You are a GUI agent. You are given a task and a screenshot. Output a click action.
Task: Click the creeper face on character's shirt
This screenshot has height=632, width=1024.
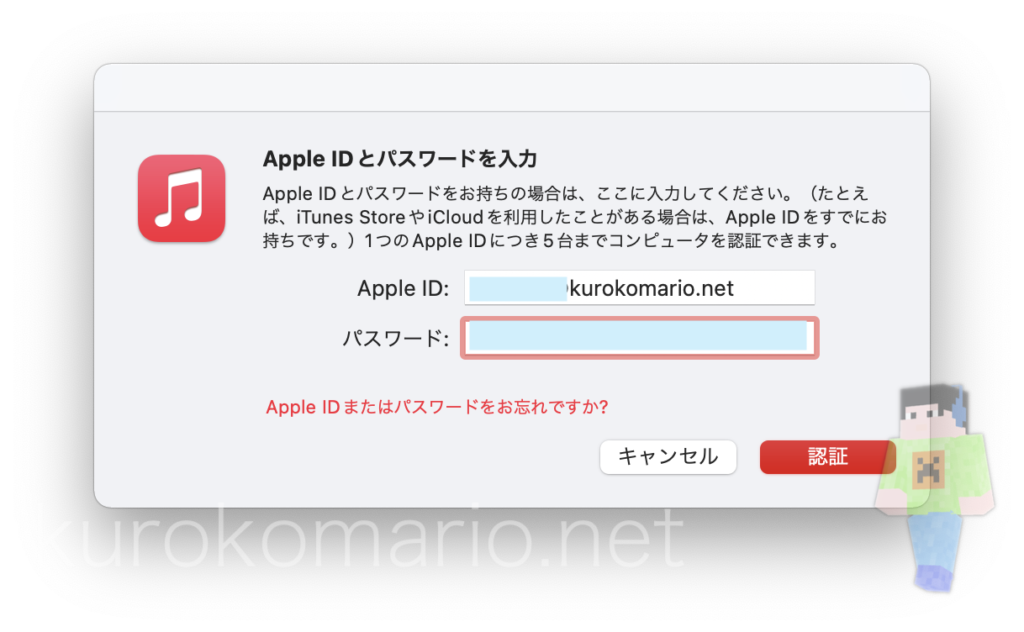click(929, 469)
